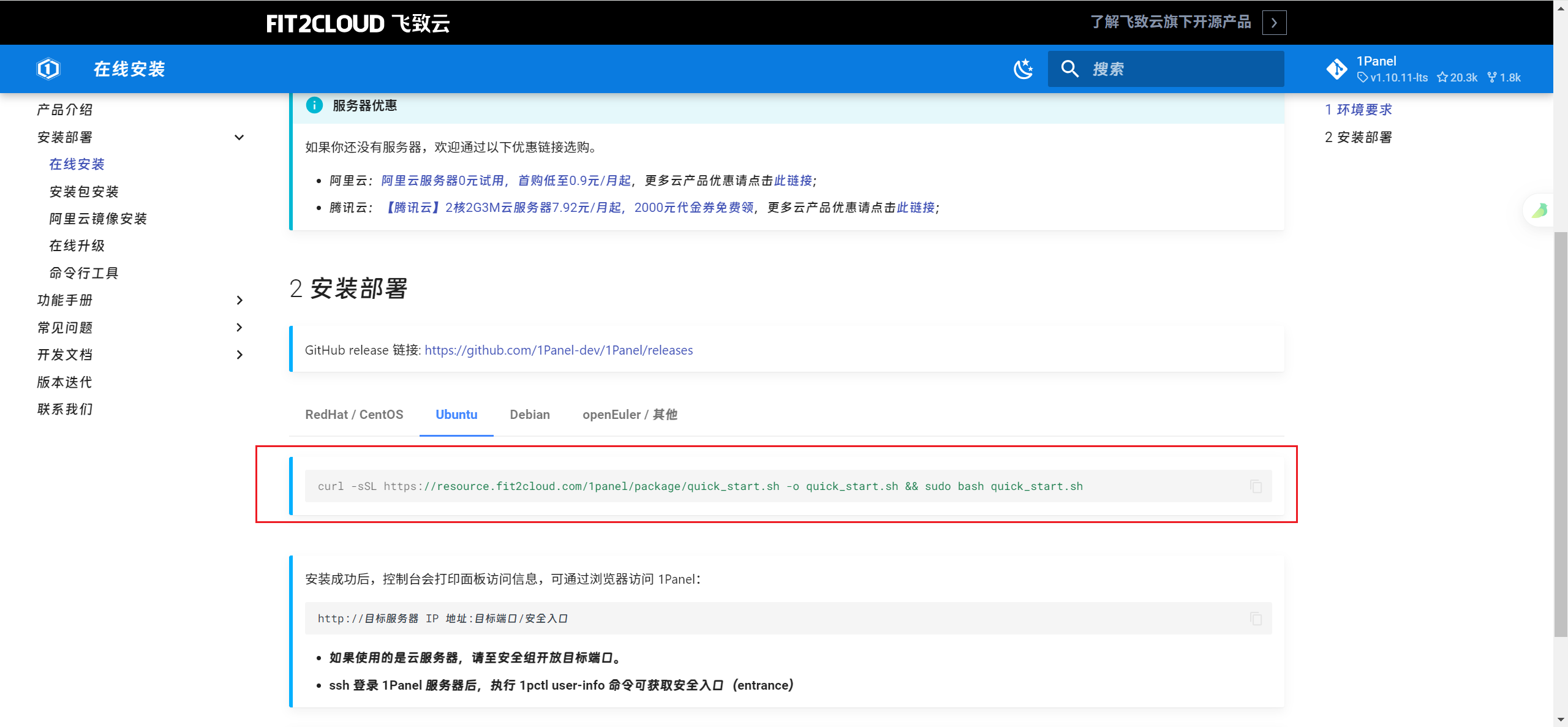Expand the 开发文档 sidebar section
Viewport: 1568px width, 727px height.
click(239, 355)
